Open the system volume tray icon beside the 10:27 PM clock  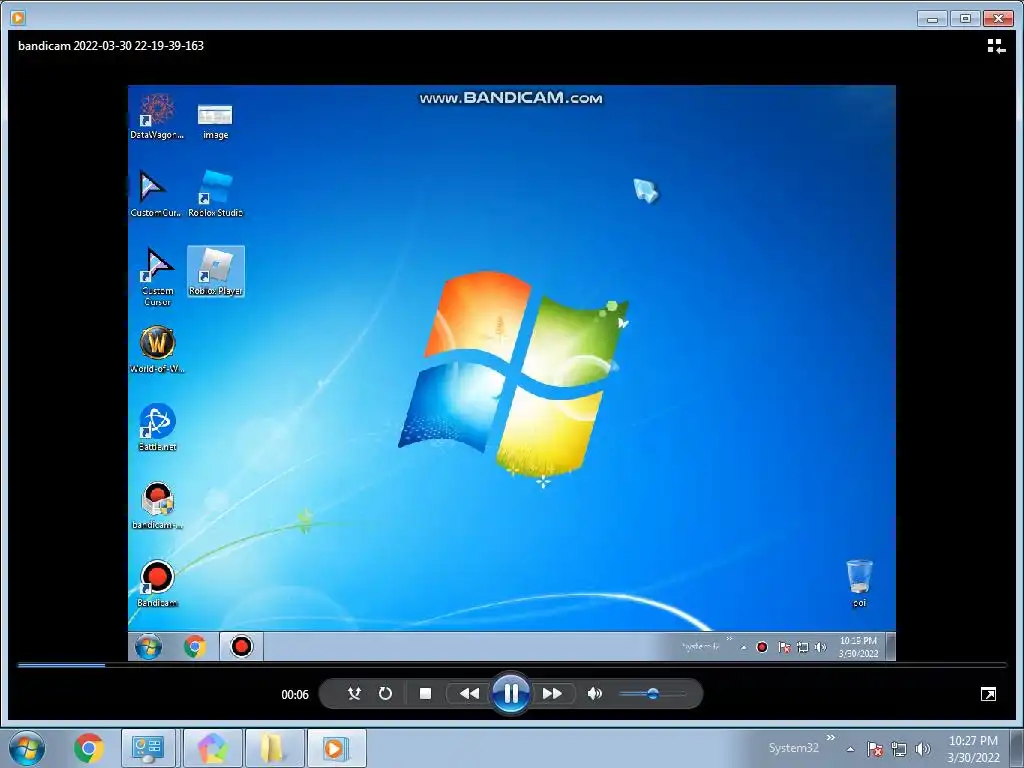(923, 749)
